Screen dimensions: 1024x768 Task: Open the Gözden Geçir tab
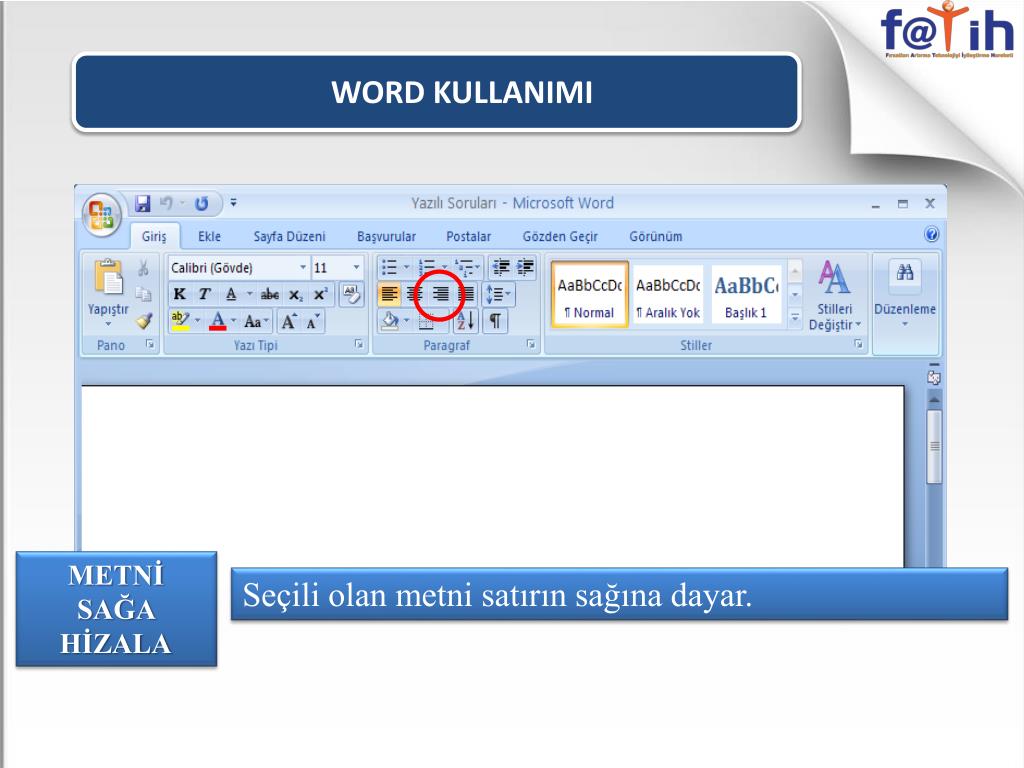560,236
